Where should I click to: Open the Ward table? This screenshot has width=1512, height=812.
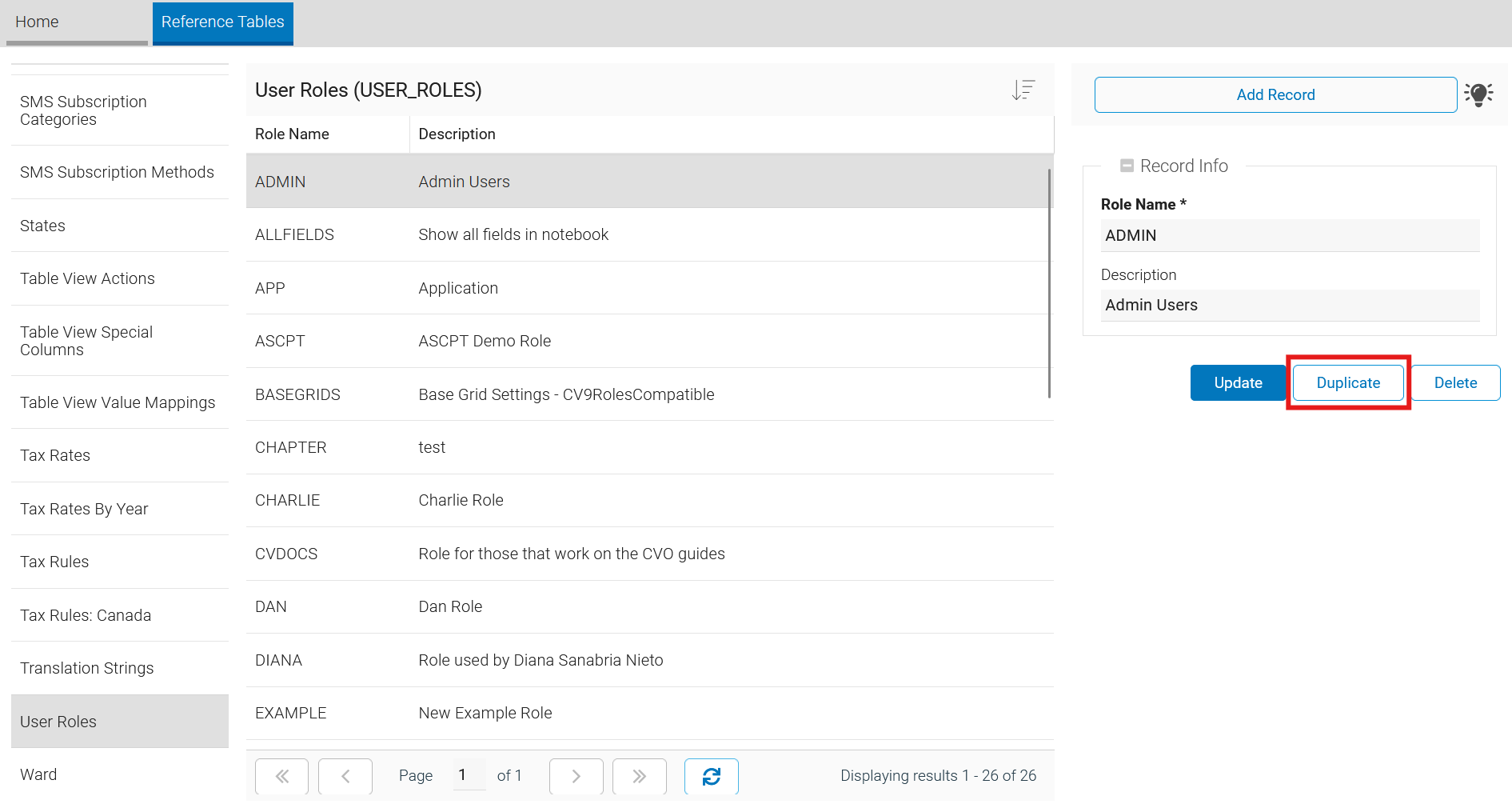(x=120, y=774)
